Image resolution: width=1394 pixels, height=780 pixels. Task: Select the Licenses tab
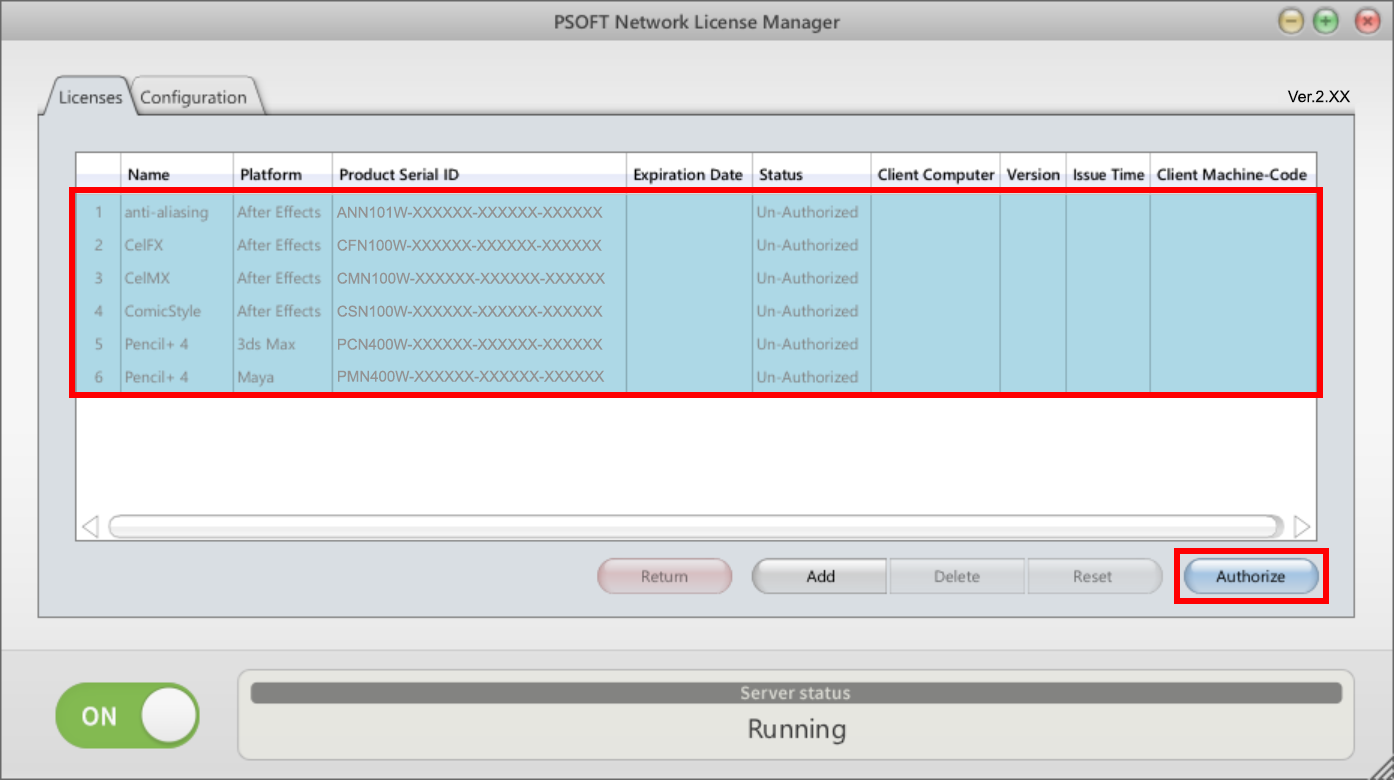click(x=89, y=97)
